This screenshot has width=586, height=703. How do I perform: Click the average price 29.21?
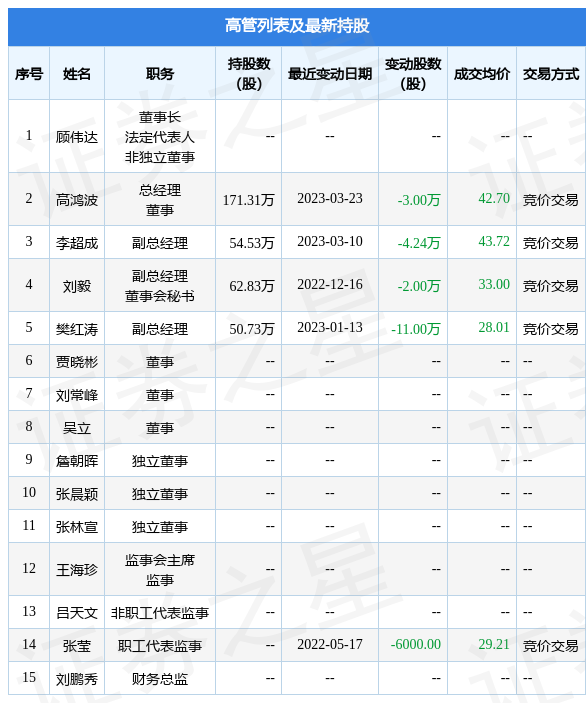point(494,644)
